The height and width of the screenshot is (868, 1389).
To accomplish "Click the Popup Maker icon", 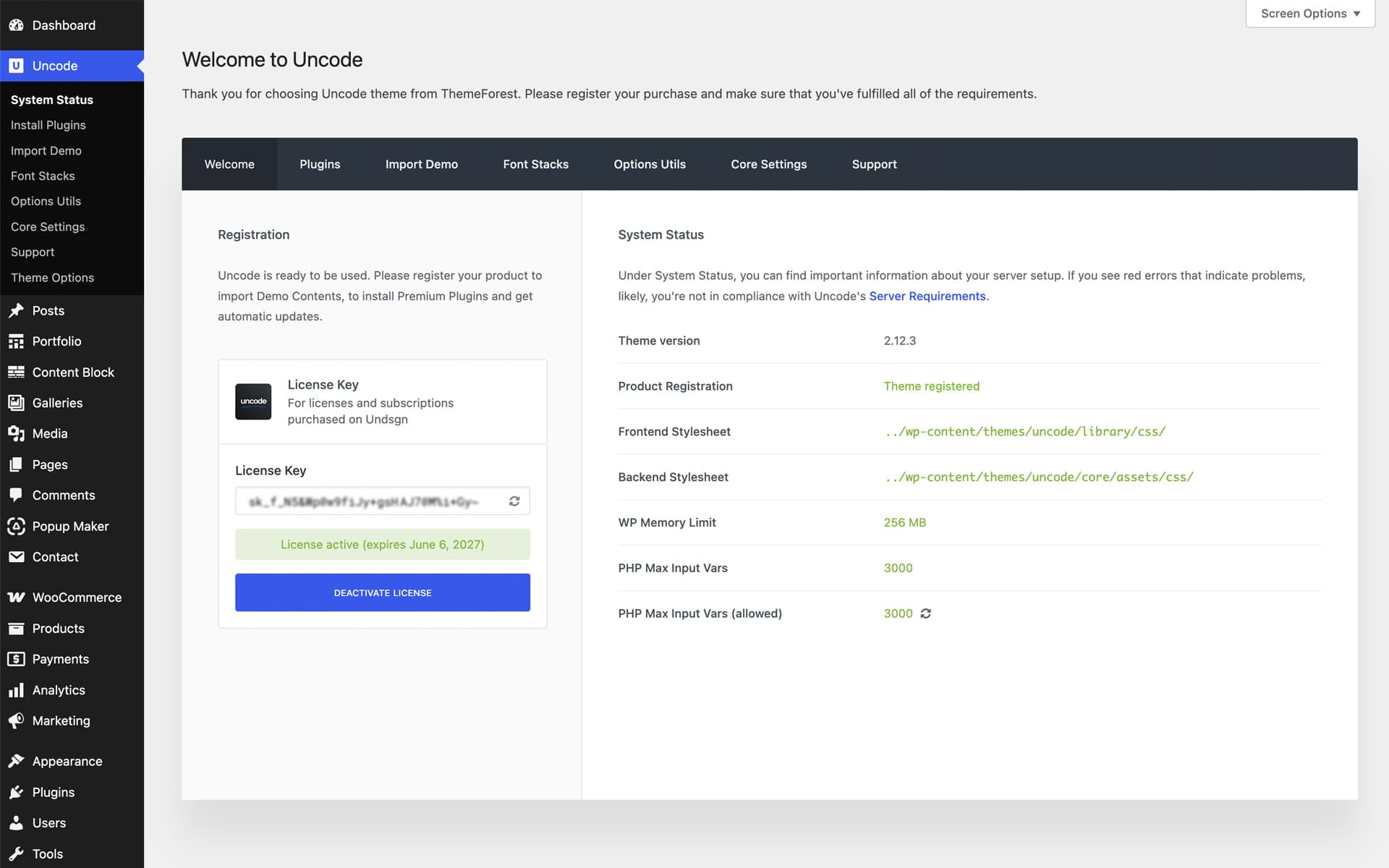I will pyautogui.click(x=16, y=527).
